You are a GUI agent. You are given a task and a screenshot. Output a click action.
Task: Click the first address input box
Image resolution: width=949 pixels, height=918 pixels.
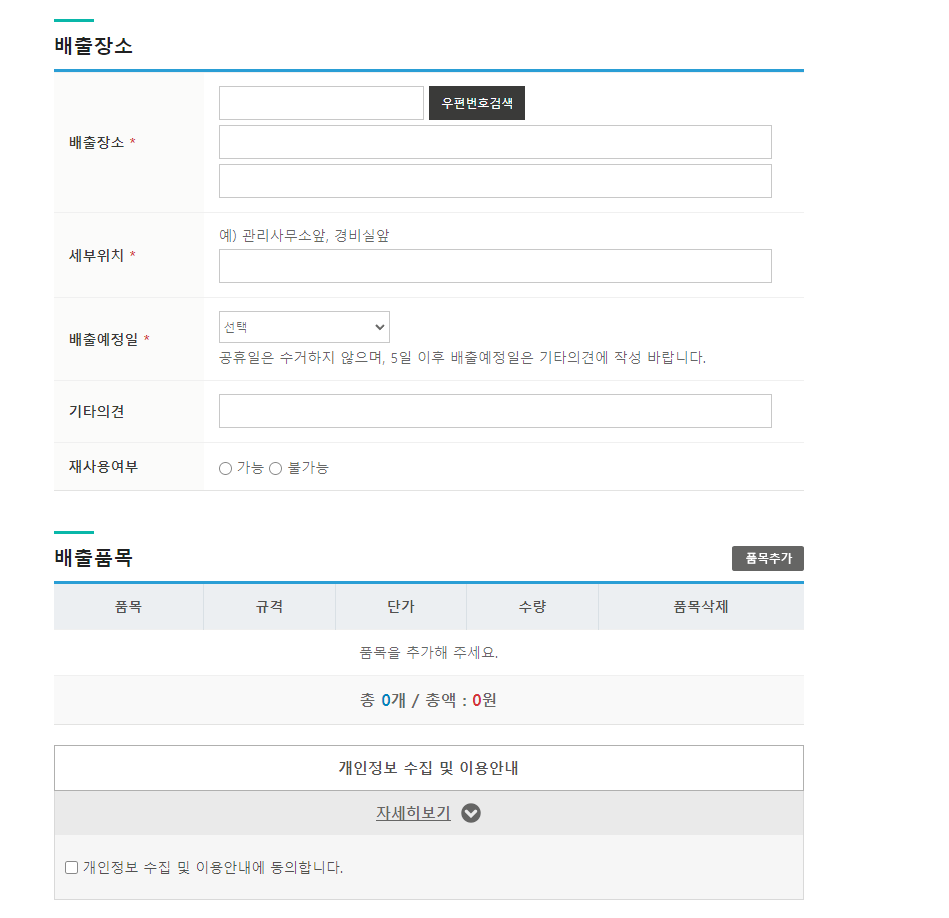click(495, 141)
